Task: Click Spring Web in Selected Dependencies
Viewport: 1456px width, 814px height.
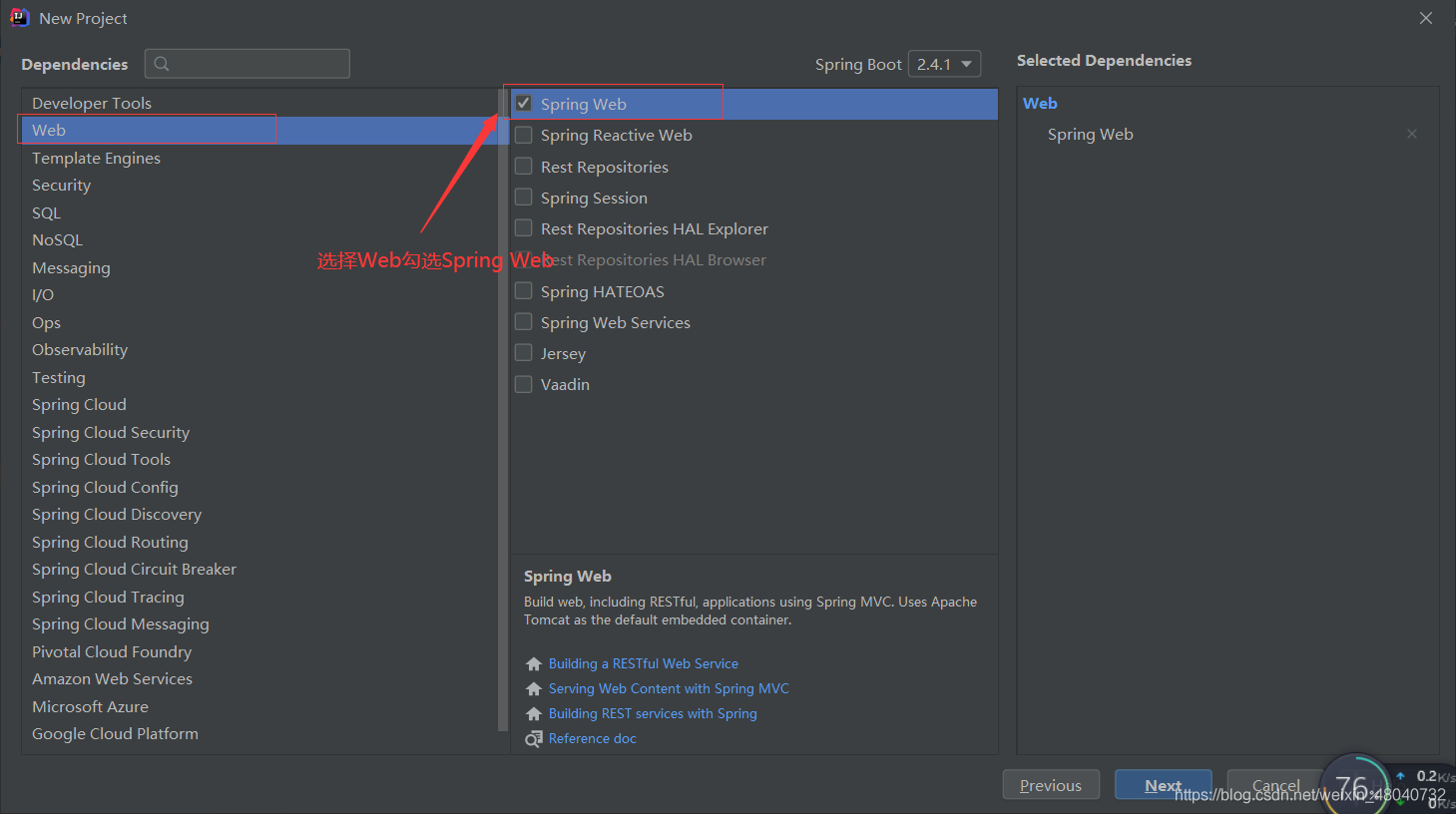Action: 1091,135
